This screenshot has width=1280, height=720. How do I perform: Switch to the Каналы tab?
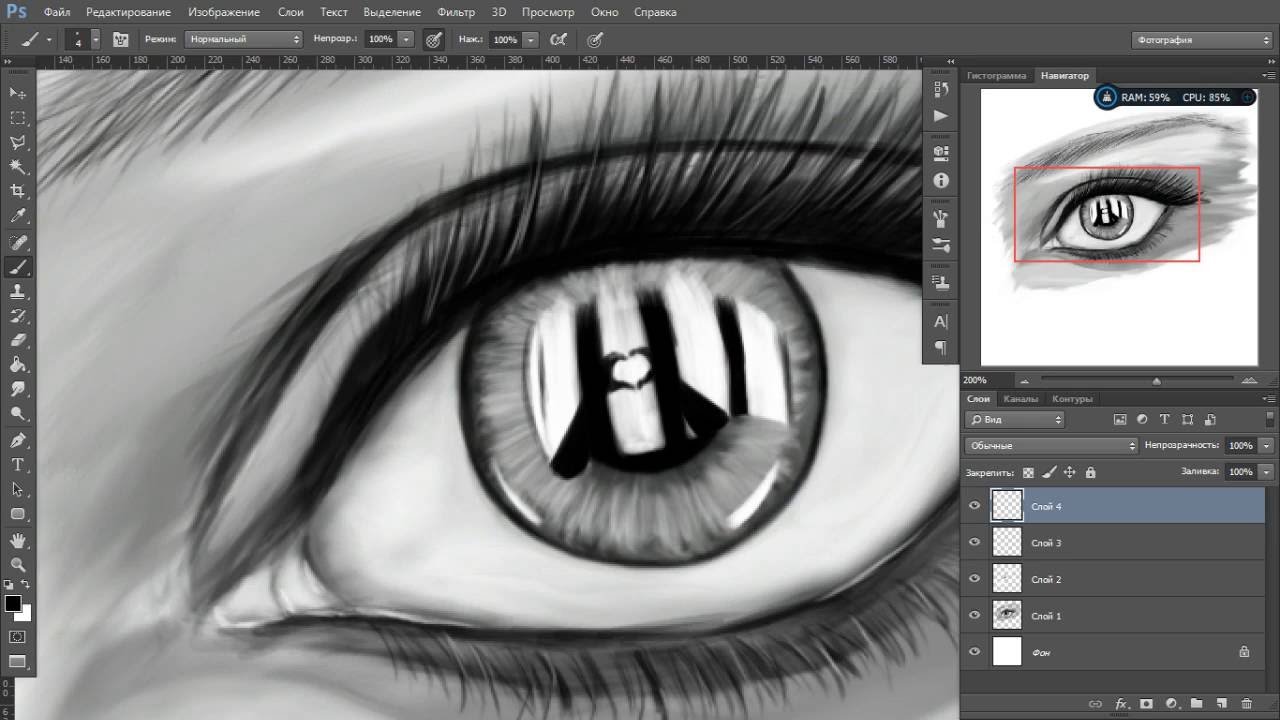click(x=1021, y=399)
